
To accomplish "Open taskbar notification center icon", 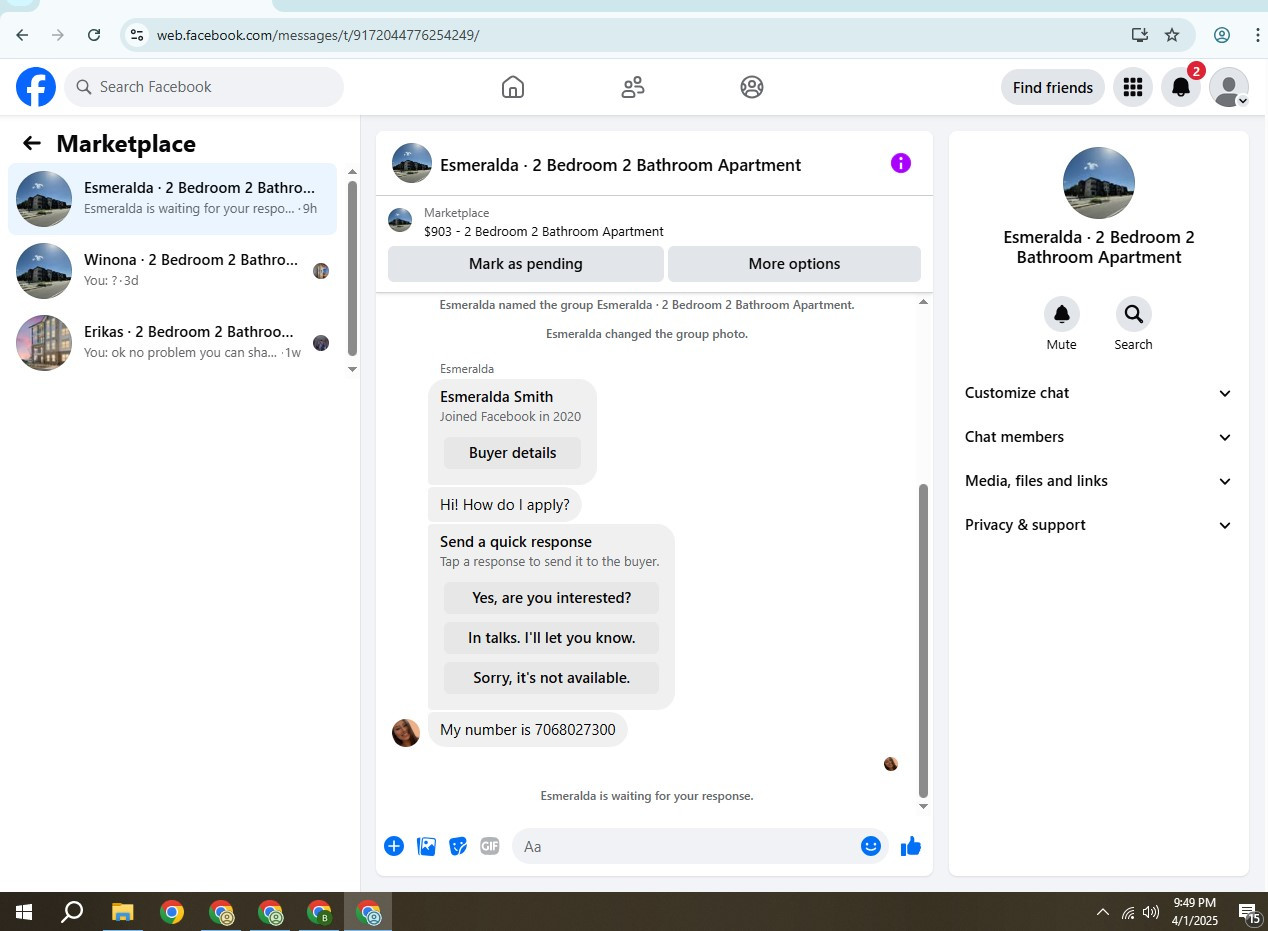I will [1249, 912].
